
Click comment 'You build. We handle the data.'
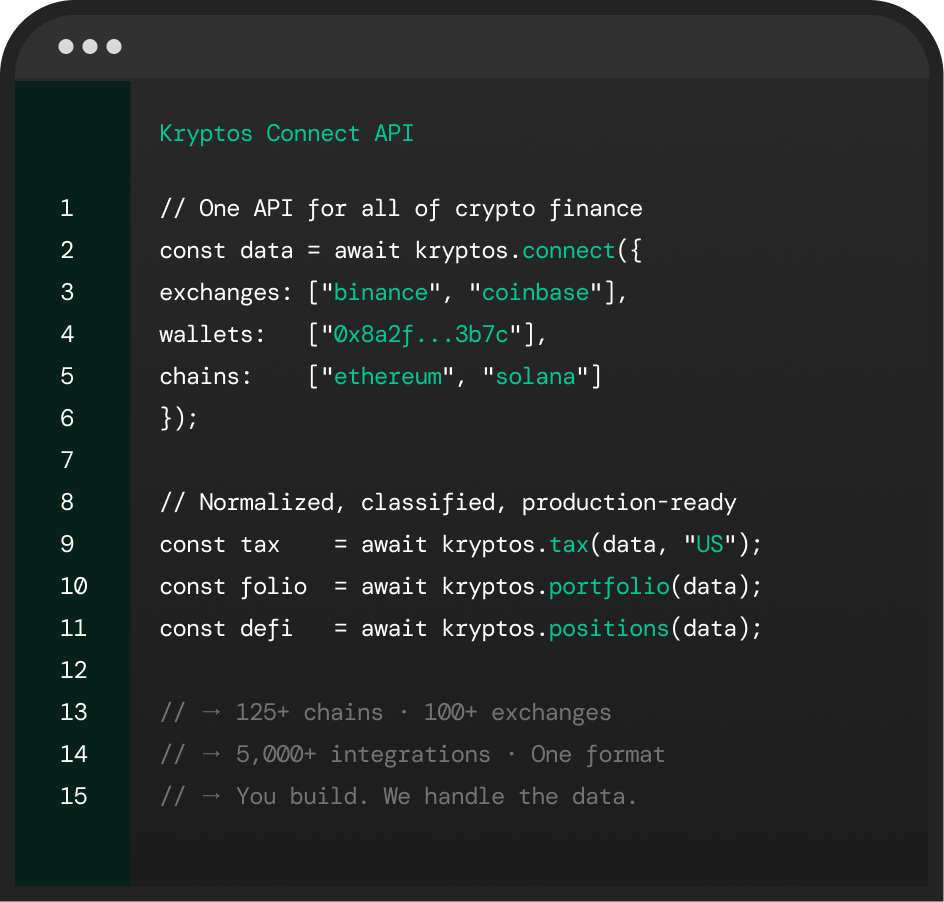tap(436, 797)
